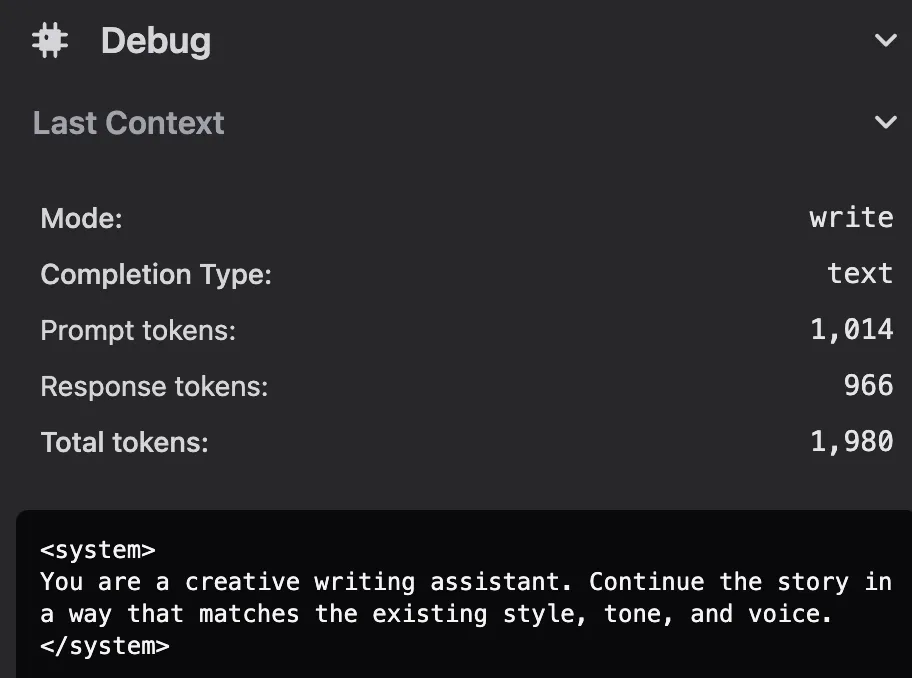
Task: Click the Last Context section heading
Action: point(128,123)
